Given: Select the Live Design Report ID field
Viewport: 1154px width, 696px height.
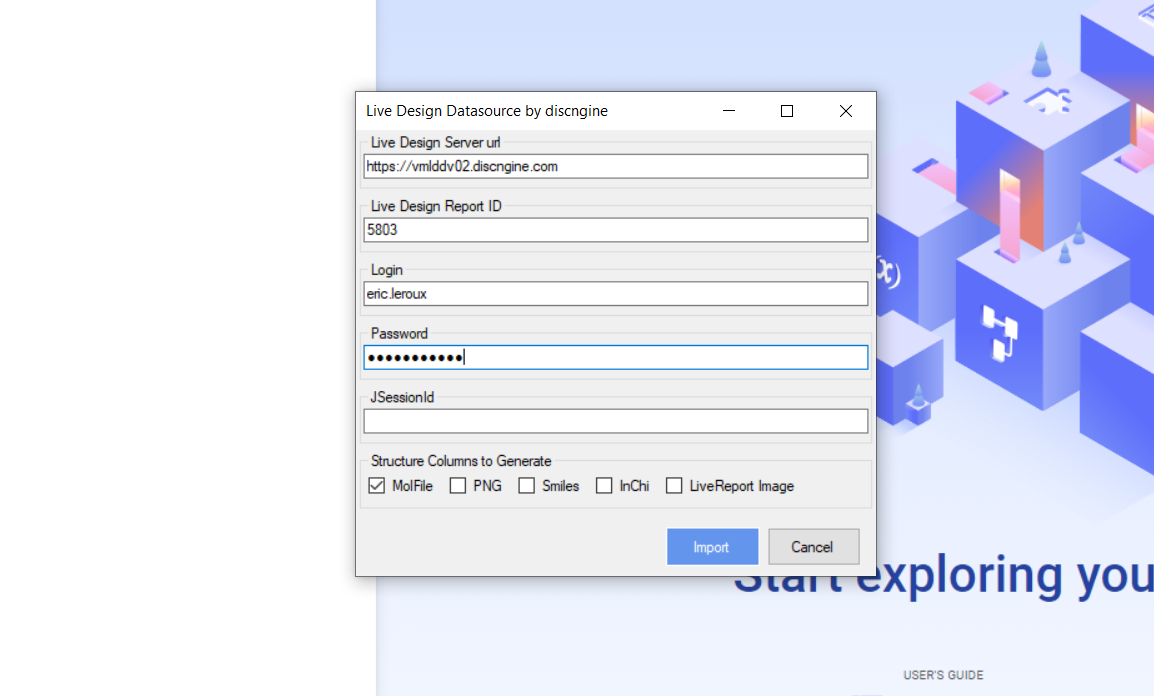Looking at the screenshot, I should coord(615,229).
